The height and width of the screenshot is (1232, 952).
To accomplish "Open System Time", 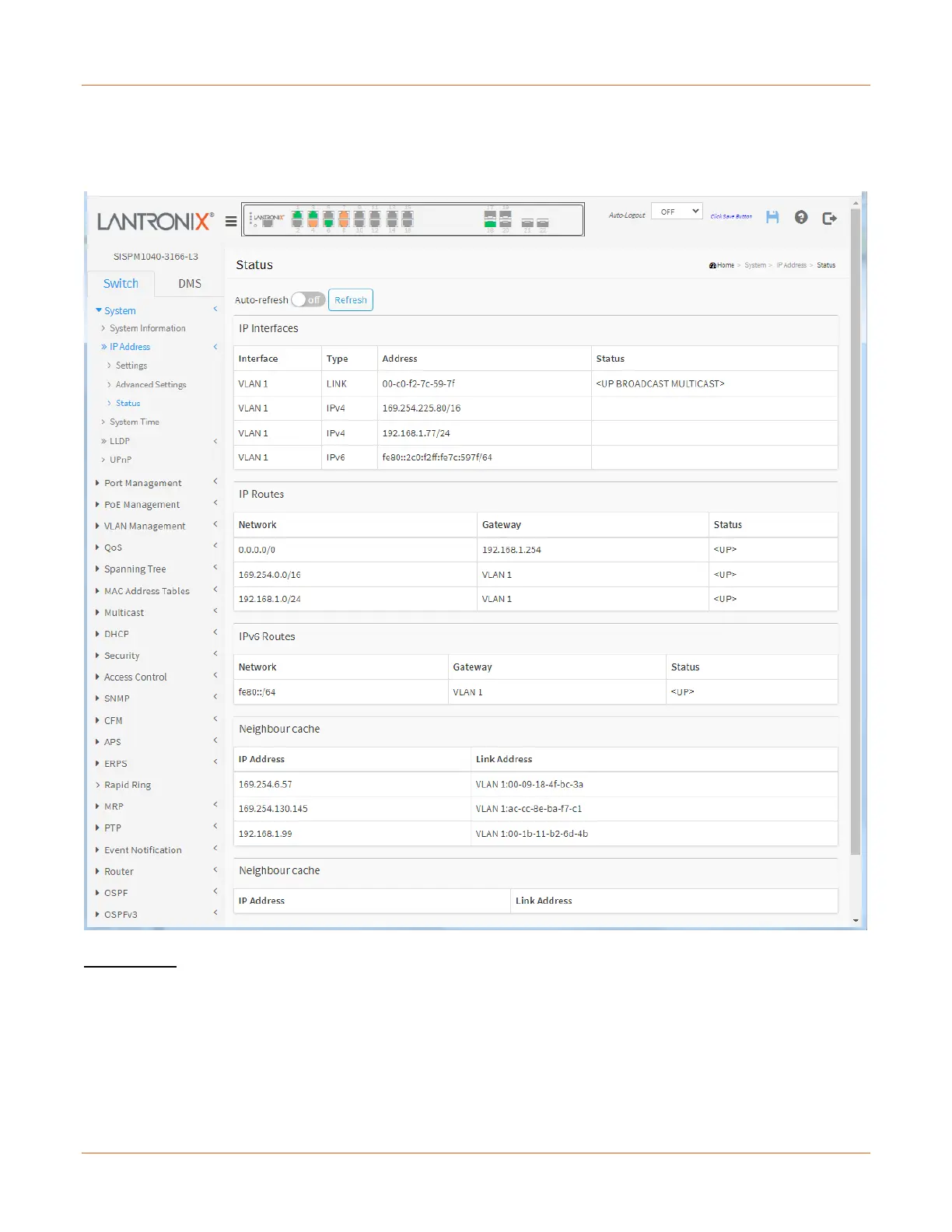I will pos(135,422).
